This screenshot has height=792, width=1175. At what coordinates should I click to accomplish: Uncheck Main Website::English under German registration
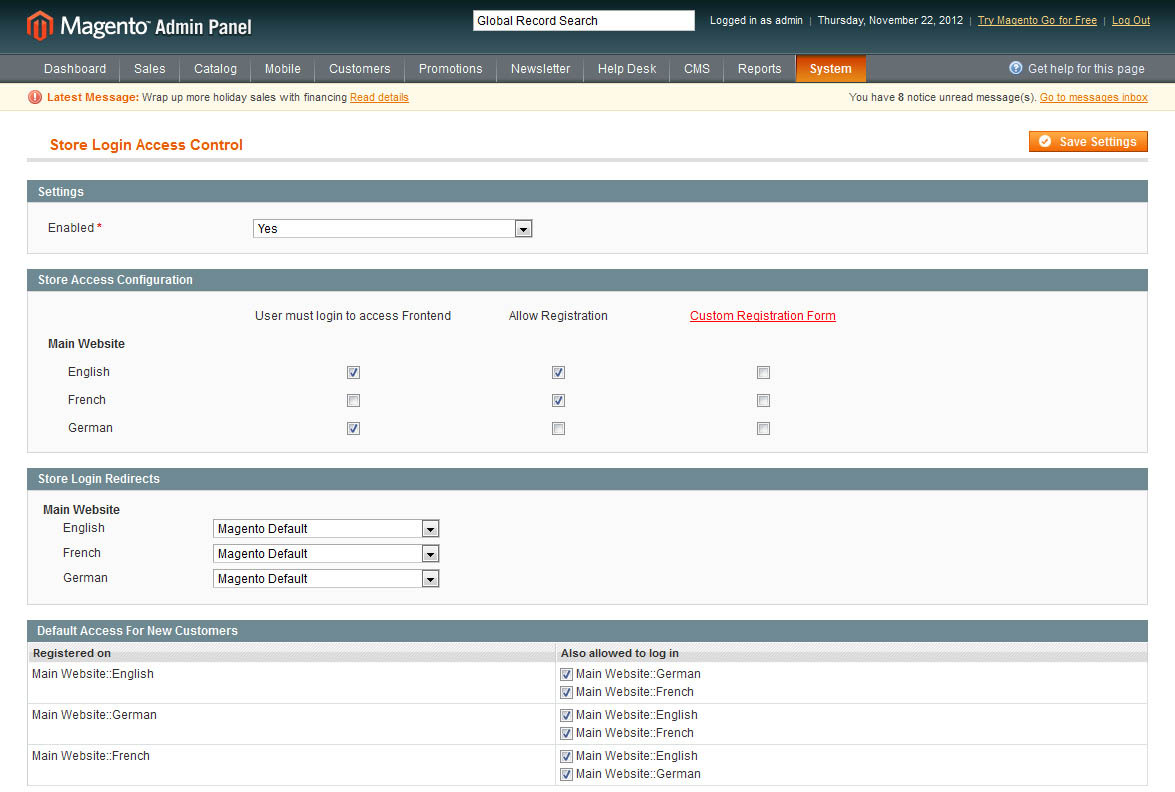coord(567,716)
